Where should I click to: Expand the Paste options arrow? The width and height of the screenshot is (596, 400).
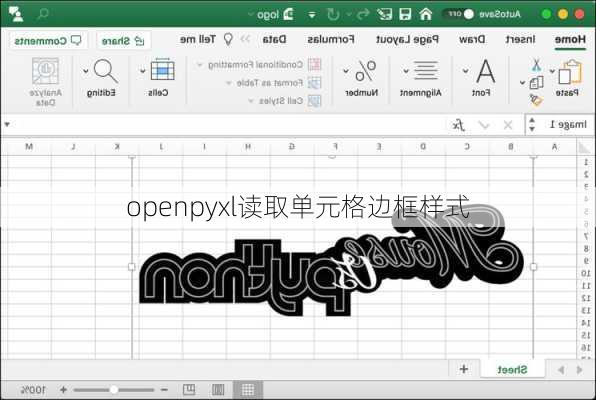(x=552, y=71)
